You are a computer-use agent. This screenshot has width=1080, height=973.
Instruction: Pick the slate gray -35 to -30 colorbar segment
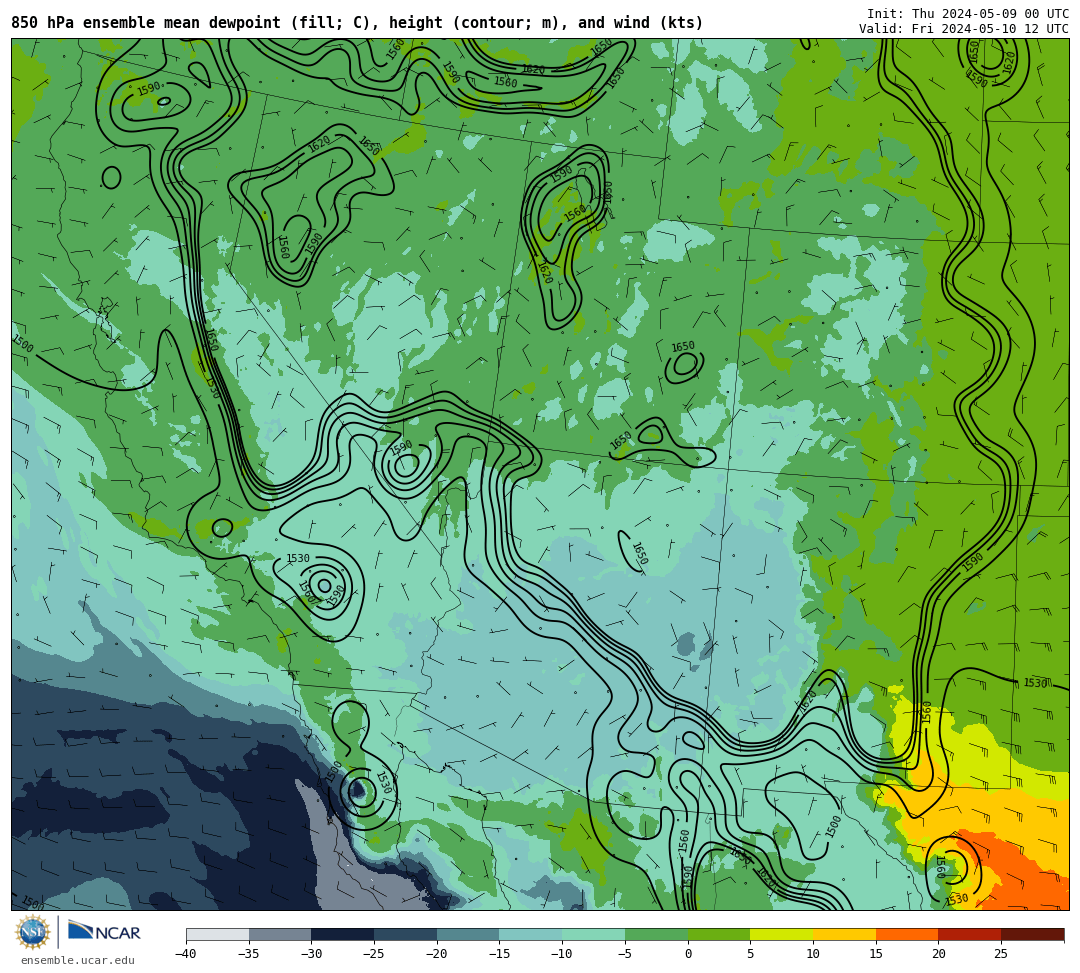coord(280,934)
